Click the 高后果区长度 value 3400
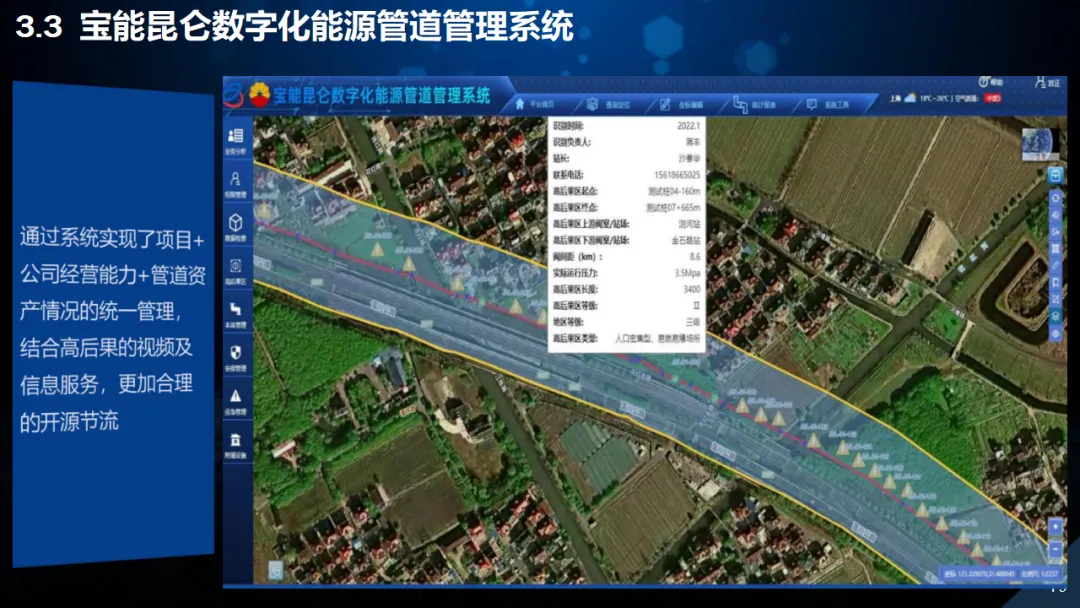This screenshot has height=608, width=1080. (x=692, y=289)
